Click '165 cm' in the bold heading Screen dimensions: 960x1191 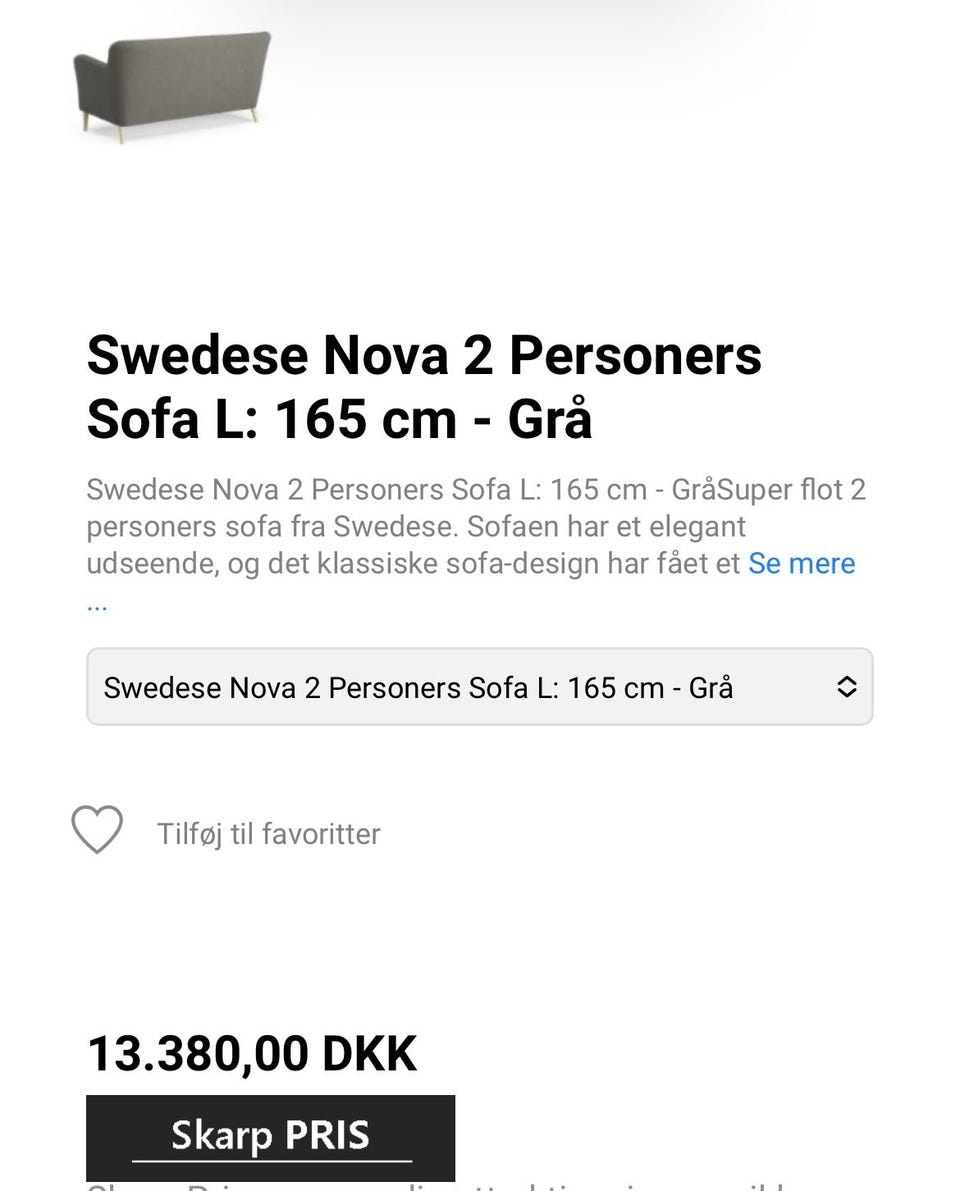(366, 420)
